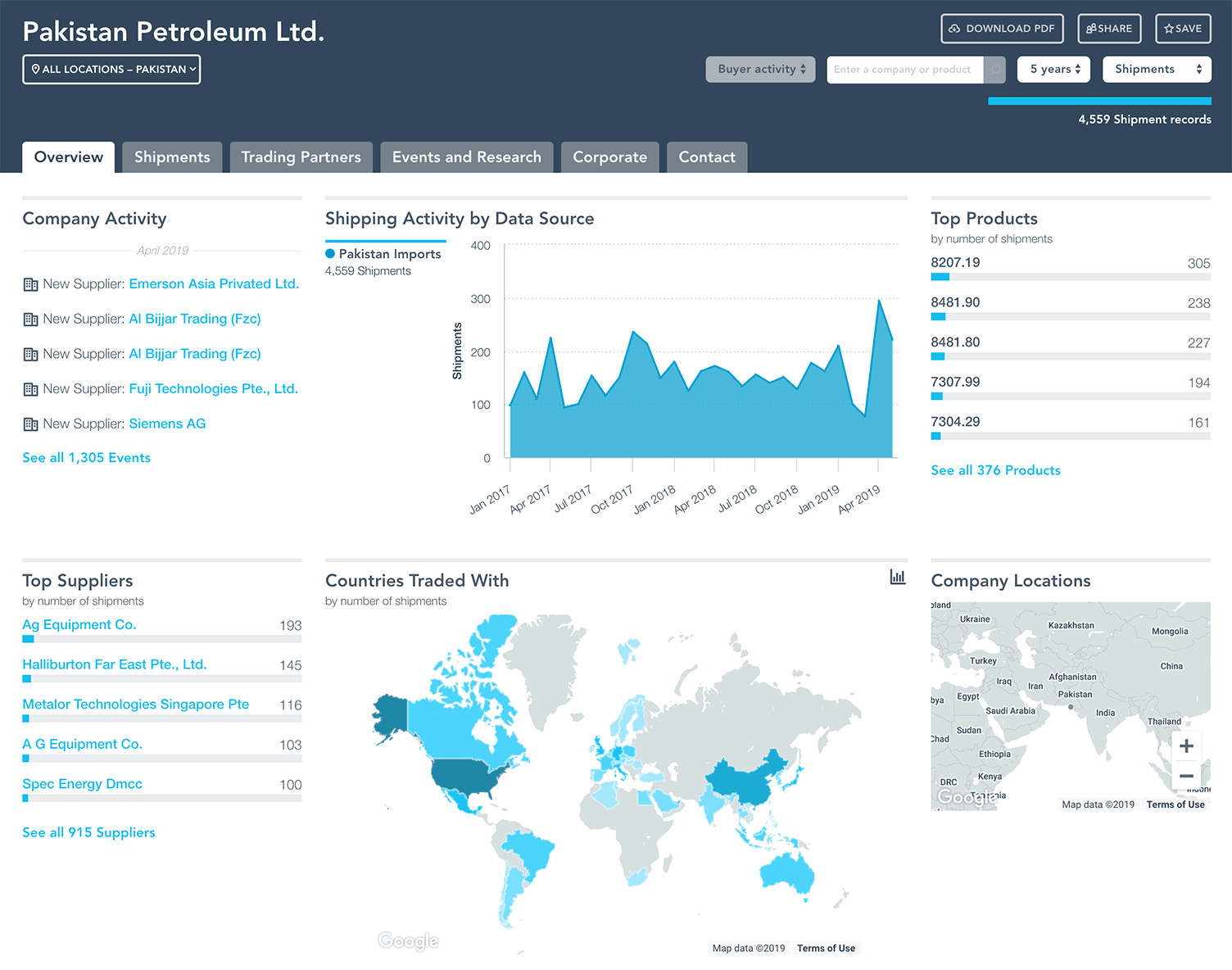See all 915 Suppliers
Screen dimensions: 1232x970
click(x=88, y=832)
